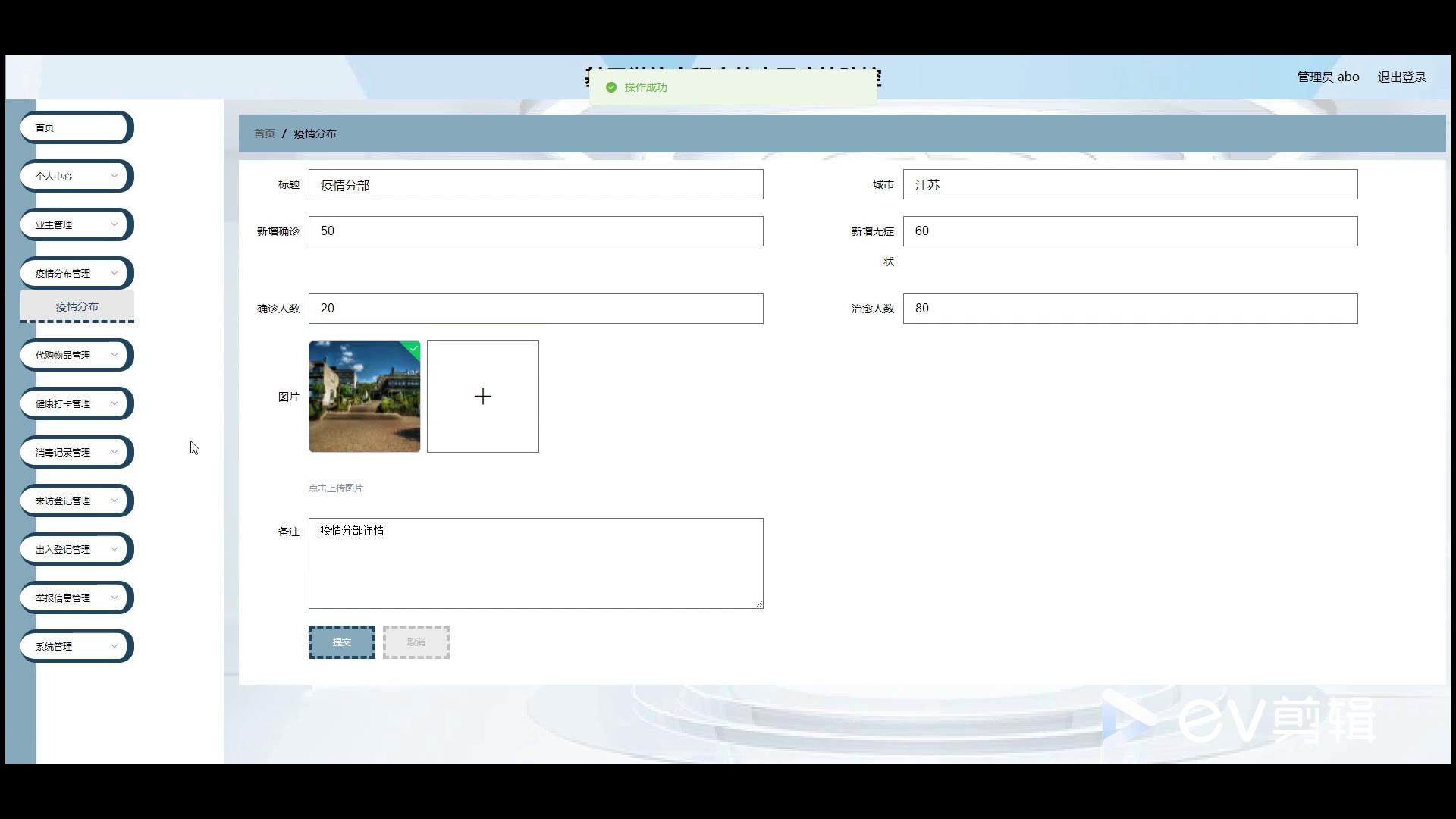The width and height of the screenshot is (1456, 819).
Task: Click 退出登录 to log out
Action: tap(1401, 77)
